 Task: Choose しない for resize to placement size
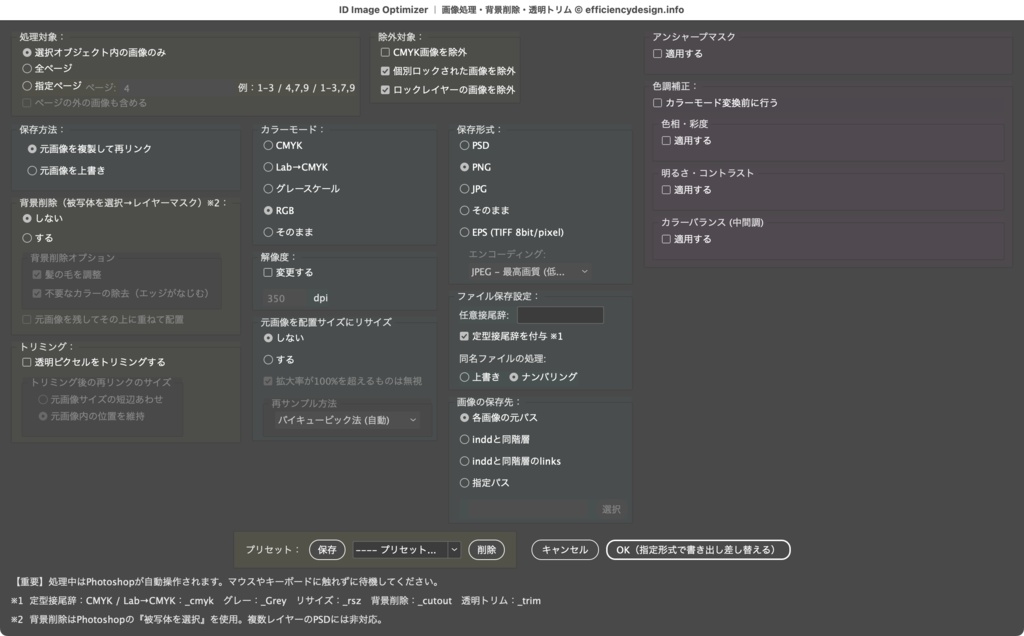click(283, 338)
